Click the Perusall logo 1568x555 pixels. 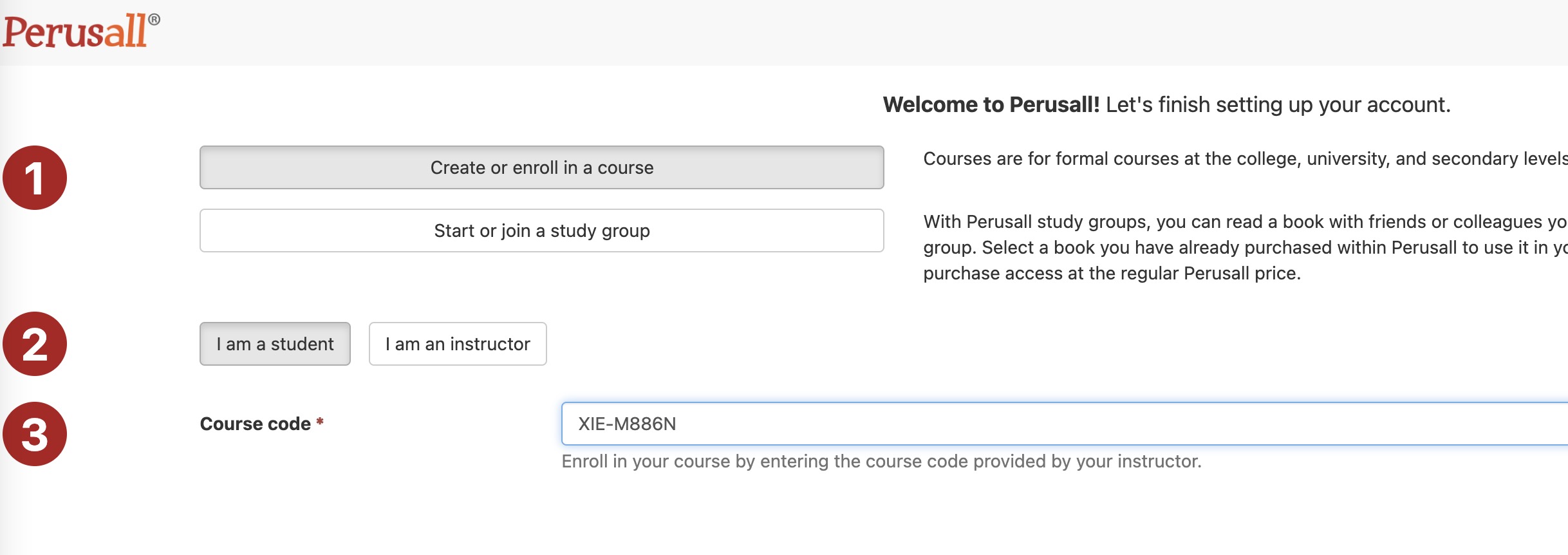click(x=75, y=31)
